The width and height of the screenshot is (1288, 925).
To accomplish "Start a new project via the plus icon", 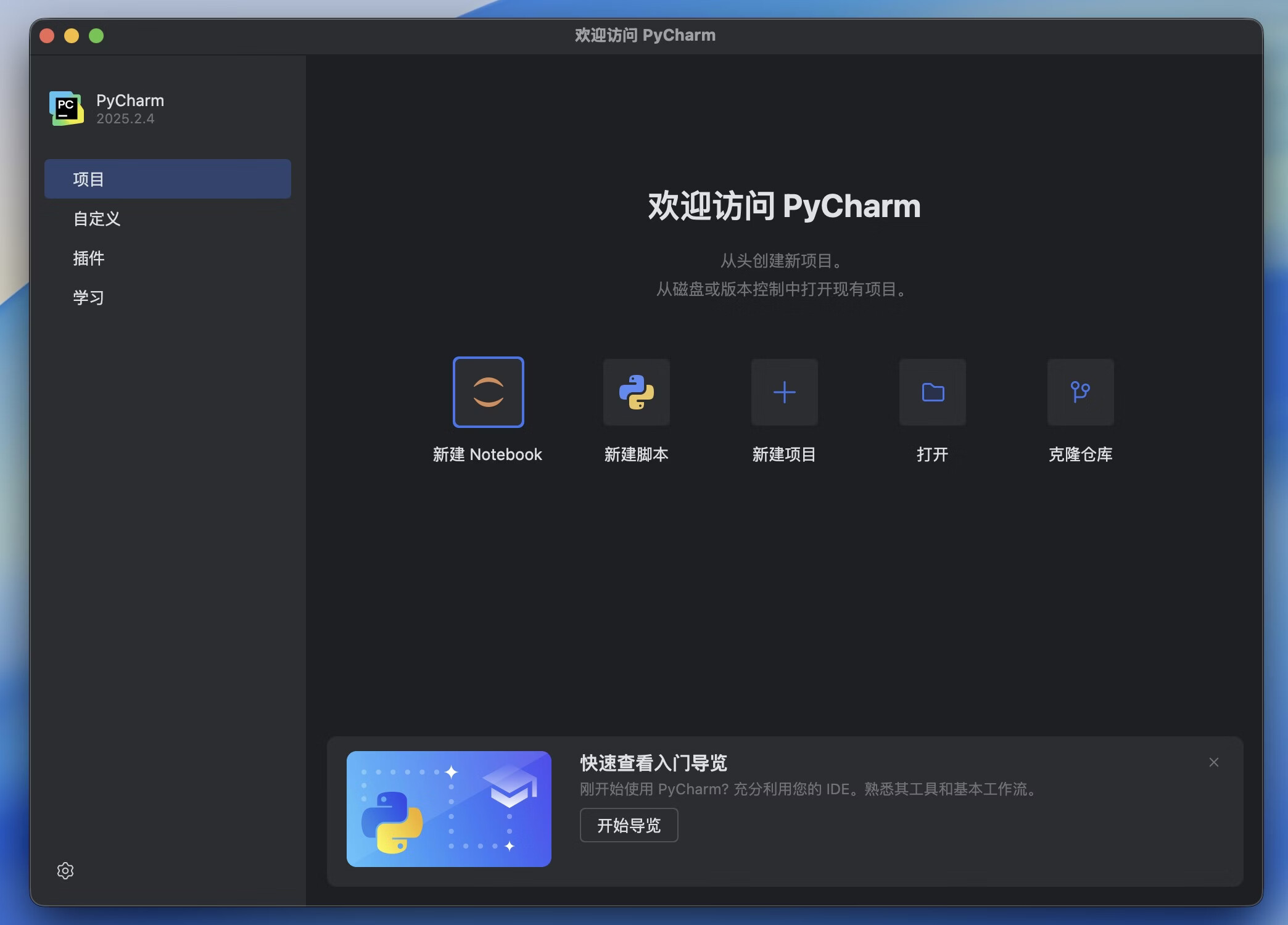I will [784, 392].
